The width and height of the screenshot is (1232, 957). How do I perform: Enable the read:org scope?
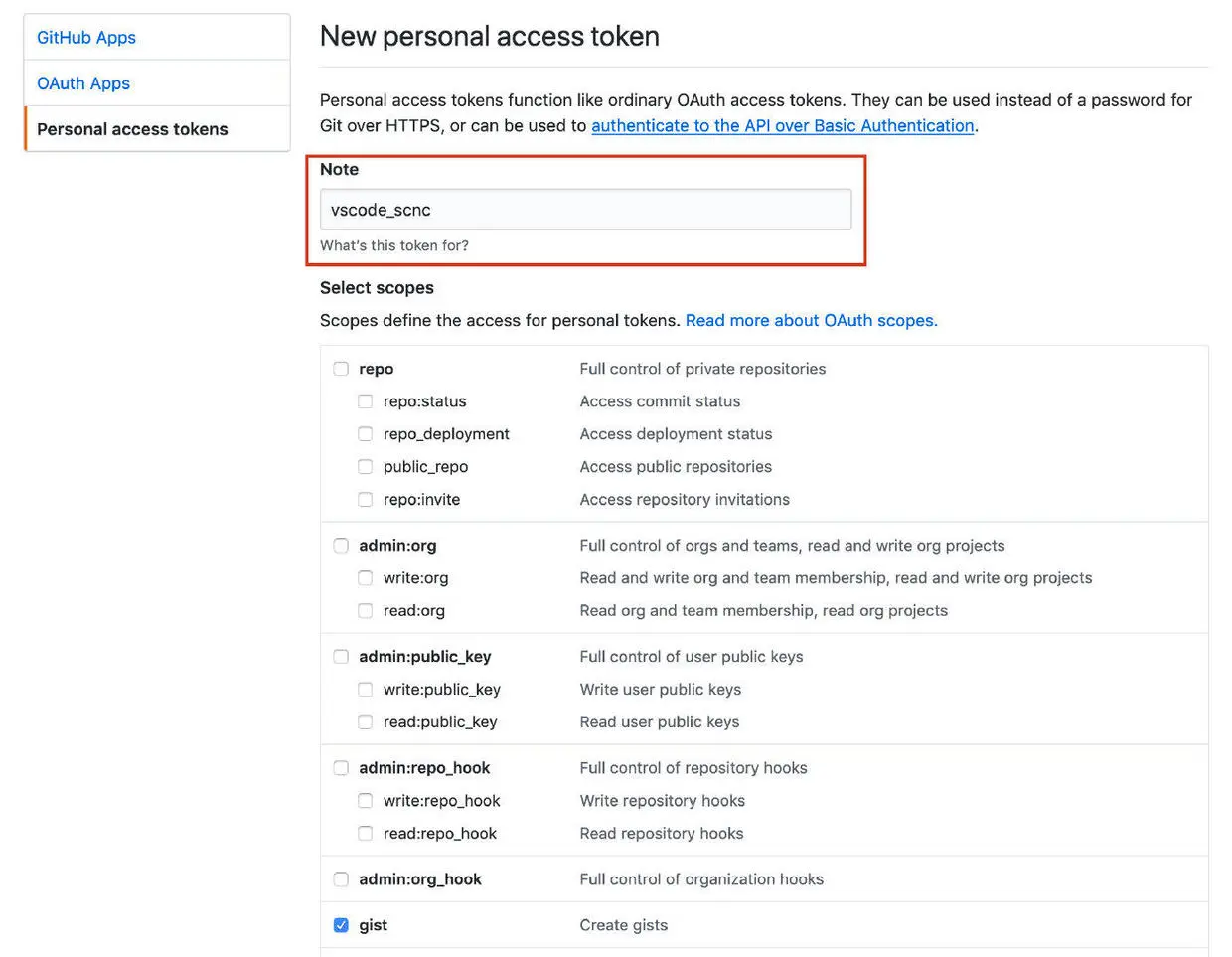pyautogui.click(x=366, y=611)
